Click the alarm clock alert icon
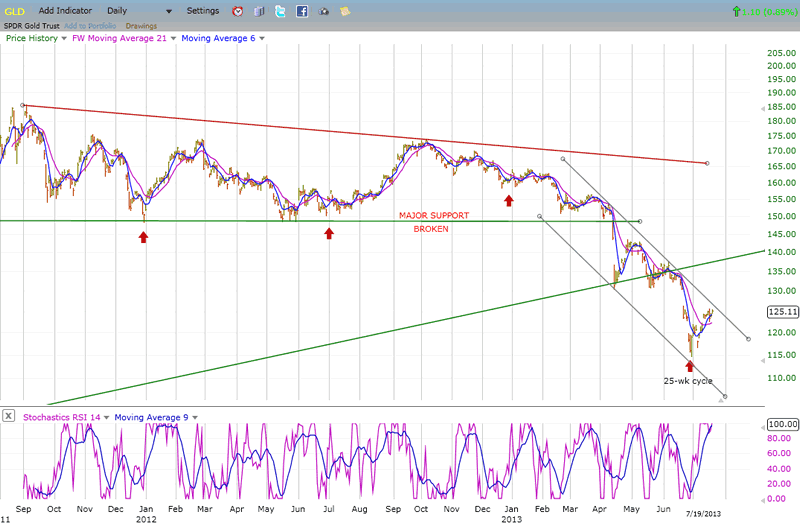The width and height of the screenshot is (800, 523). (238, 11)
